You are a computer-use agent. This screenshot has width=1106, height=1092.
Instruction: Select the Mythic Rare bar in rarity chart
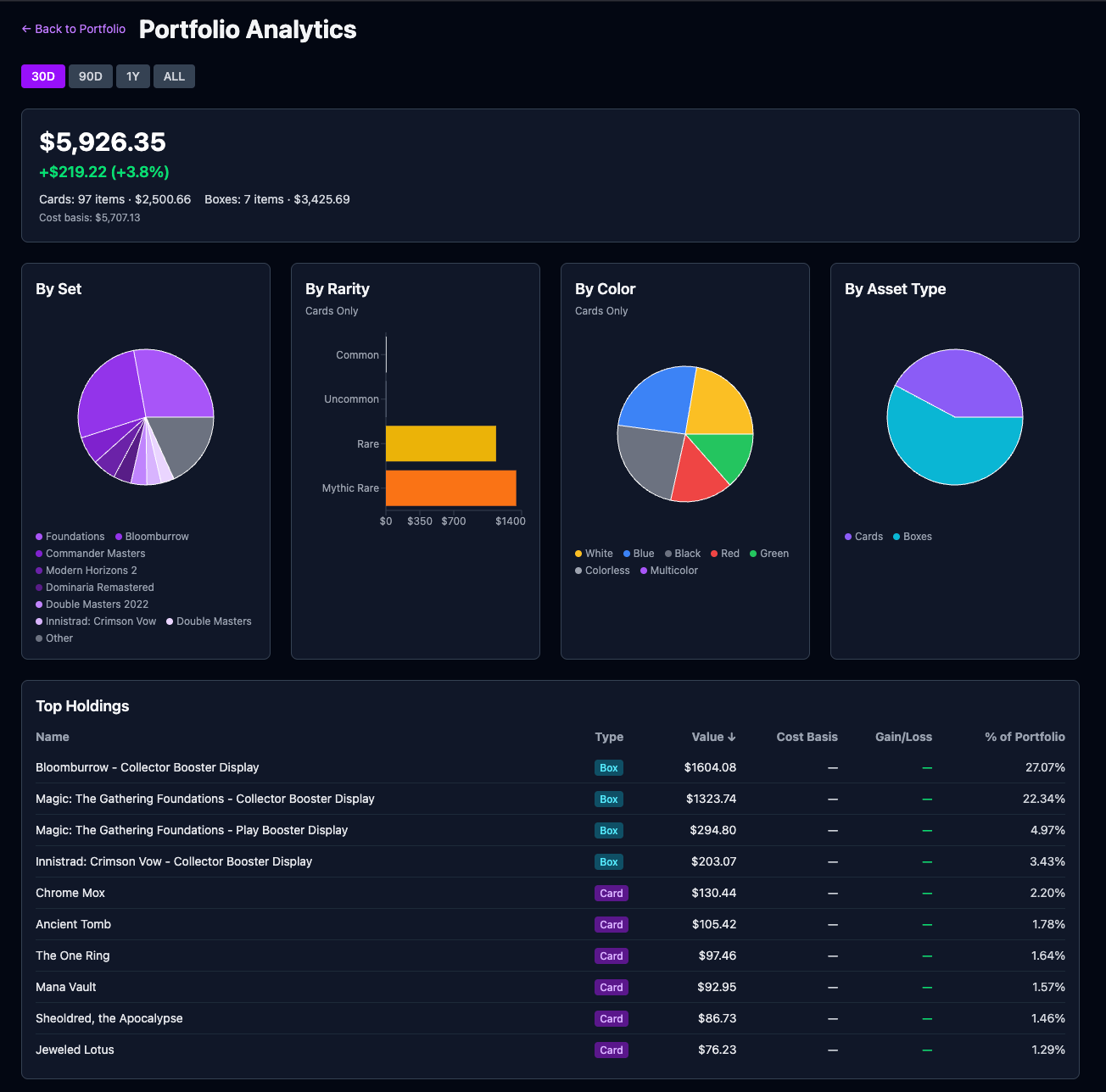coord(450,487)
